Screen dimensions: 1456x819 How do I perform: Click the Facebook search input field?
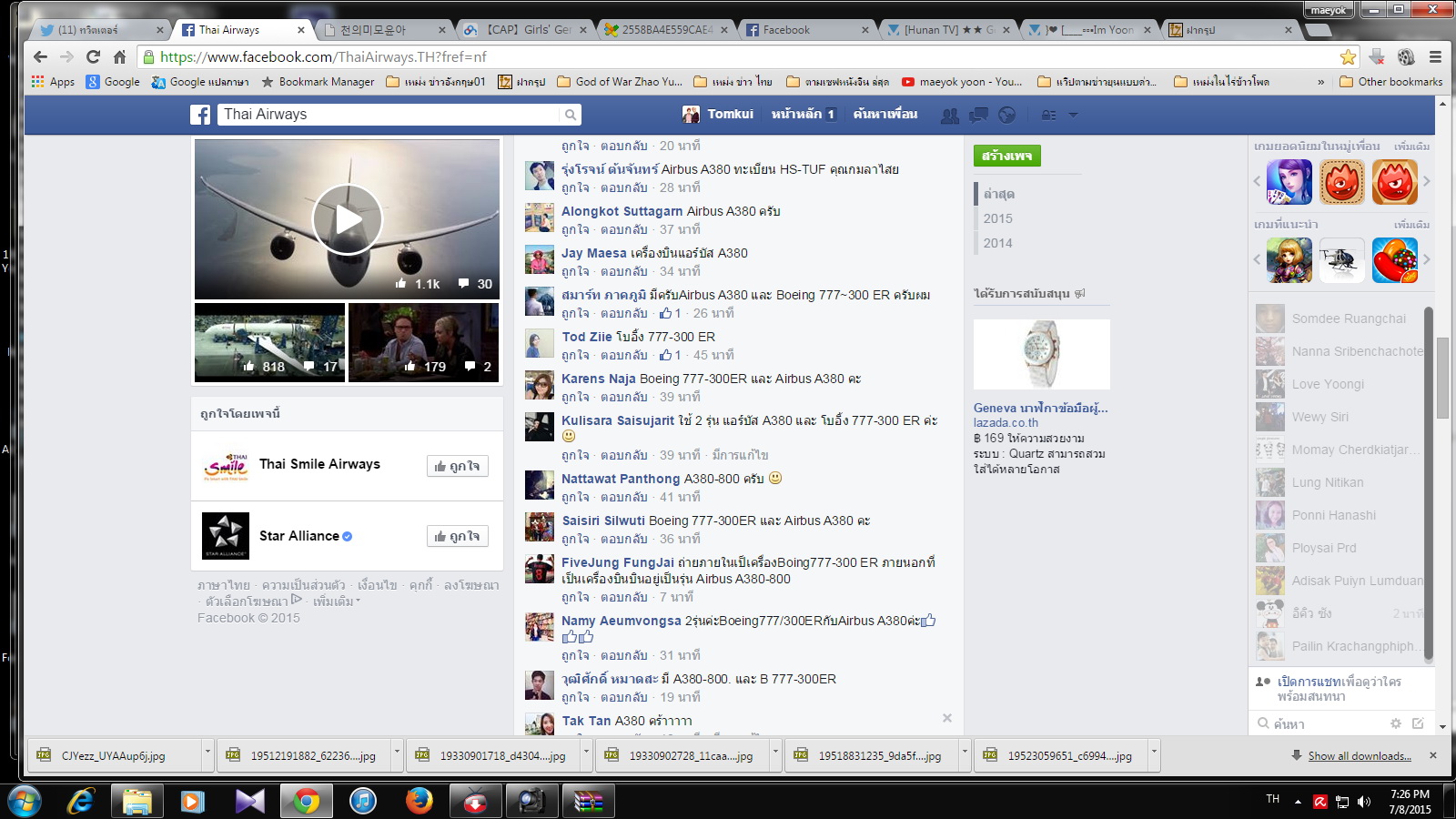(x=389, y=115)
